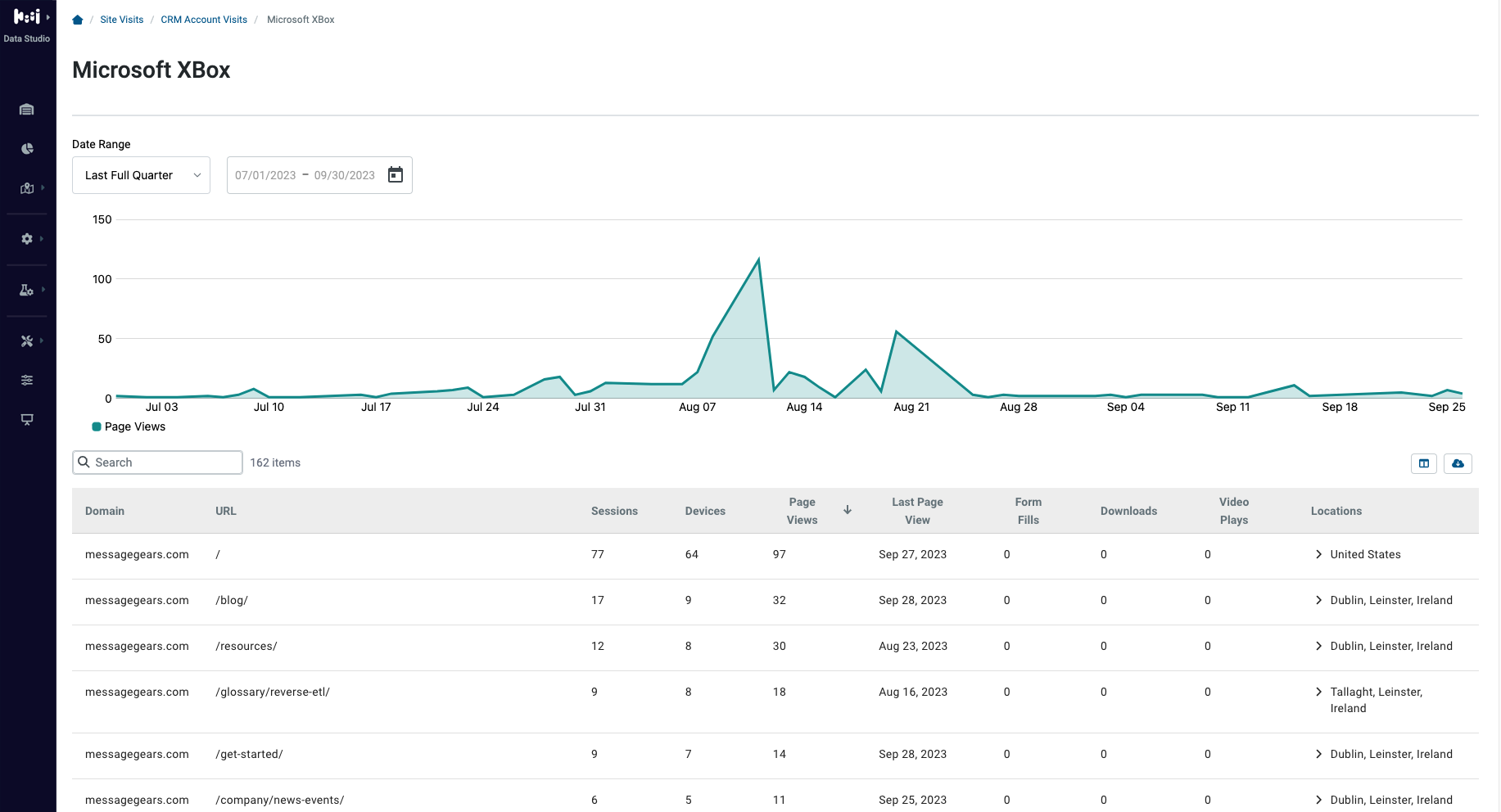Click the Site Visits breadcrumb link
Viewport: 1501px width, 812px height.
[122, 20]
